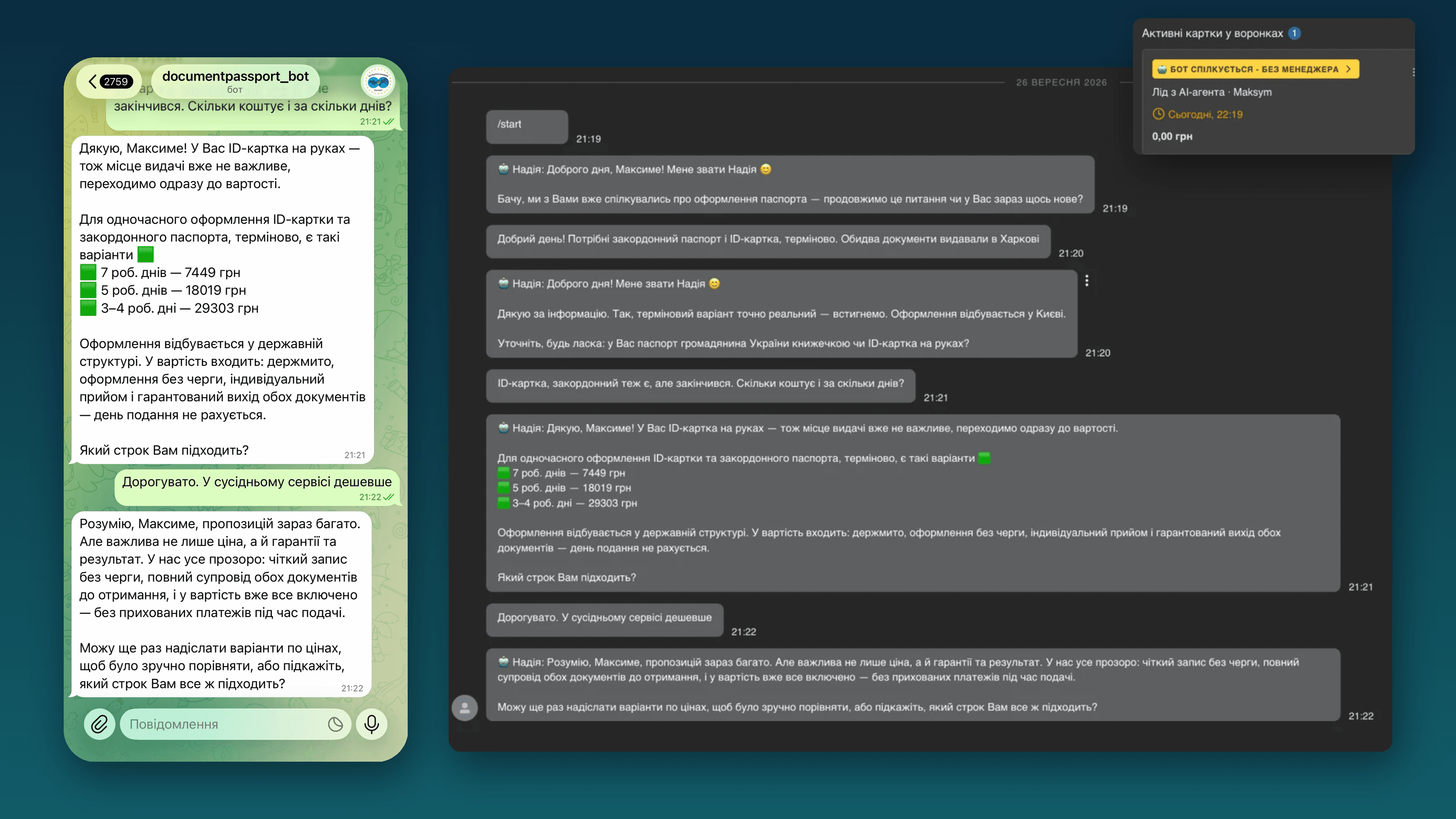
Task: Attach a file with the paperclip icon
Action: coord(99,724)
